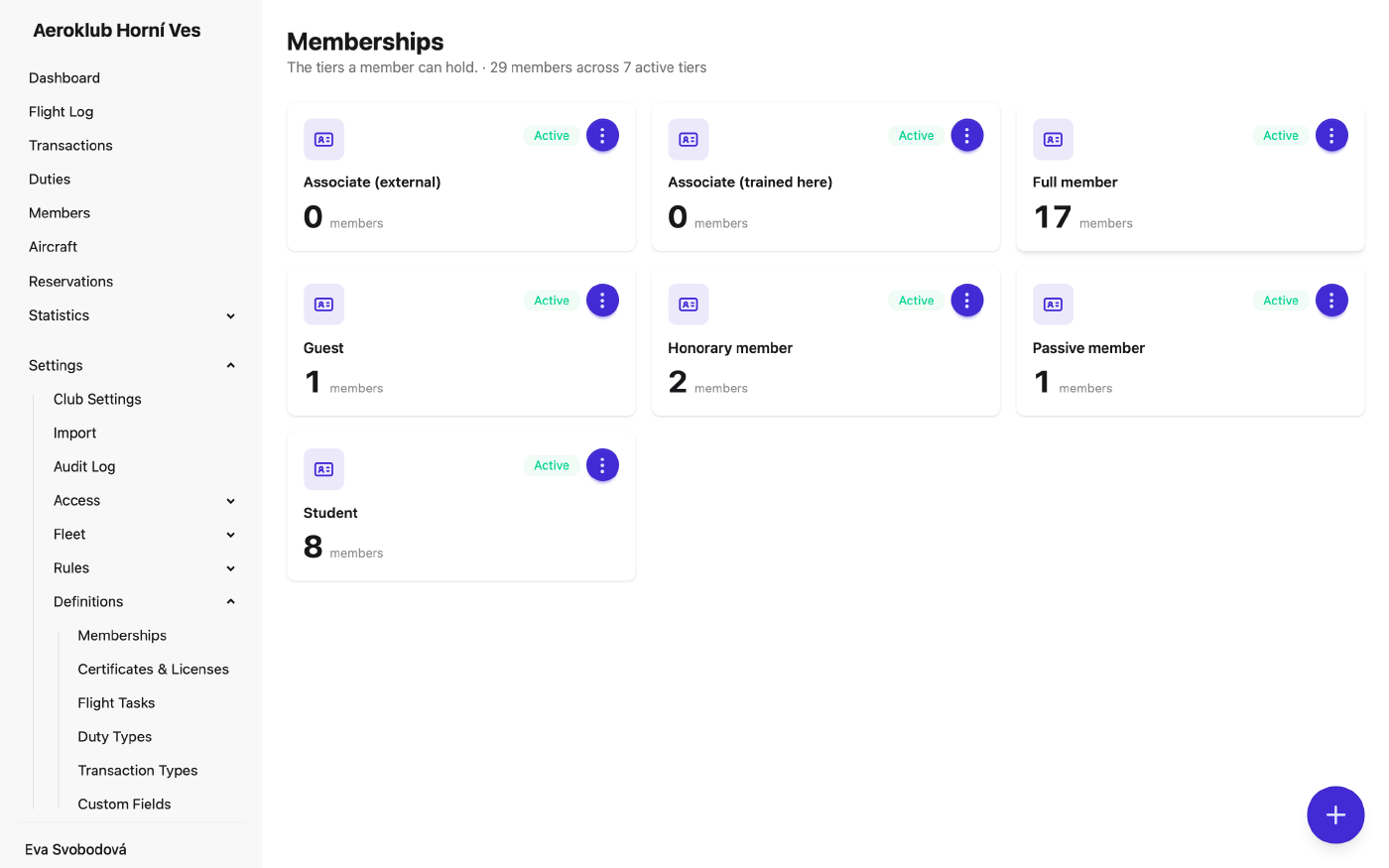Open options menu for Full member tier

1331,135
